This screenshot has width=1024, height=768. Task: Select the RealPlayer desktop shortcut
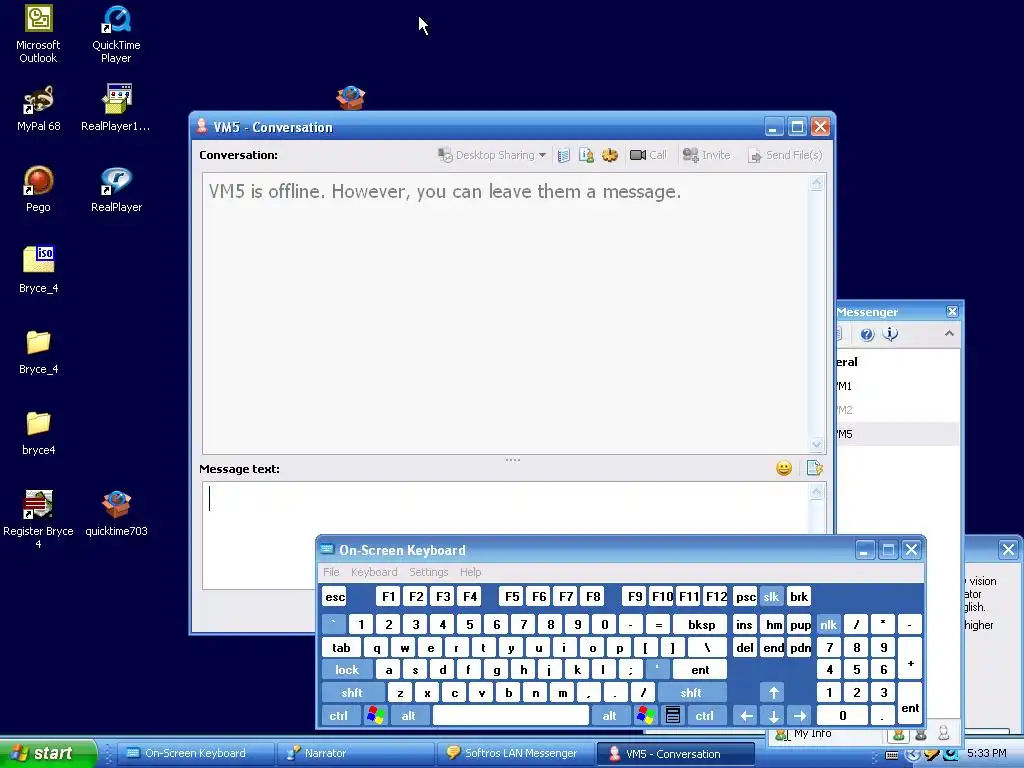(x=116, y=189)
